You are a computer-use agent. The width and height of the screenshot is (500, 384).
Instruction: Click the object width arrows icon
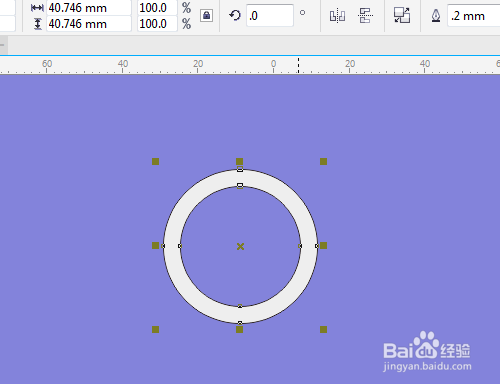pos(37,8)
